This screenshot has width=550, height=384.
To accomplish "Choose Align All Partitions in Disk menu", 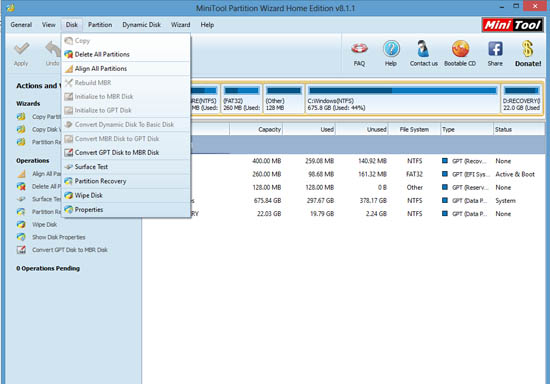I will [x=126, y=68].
